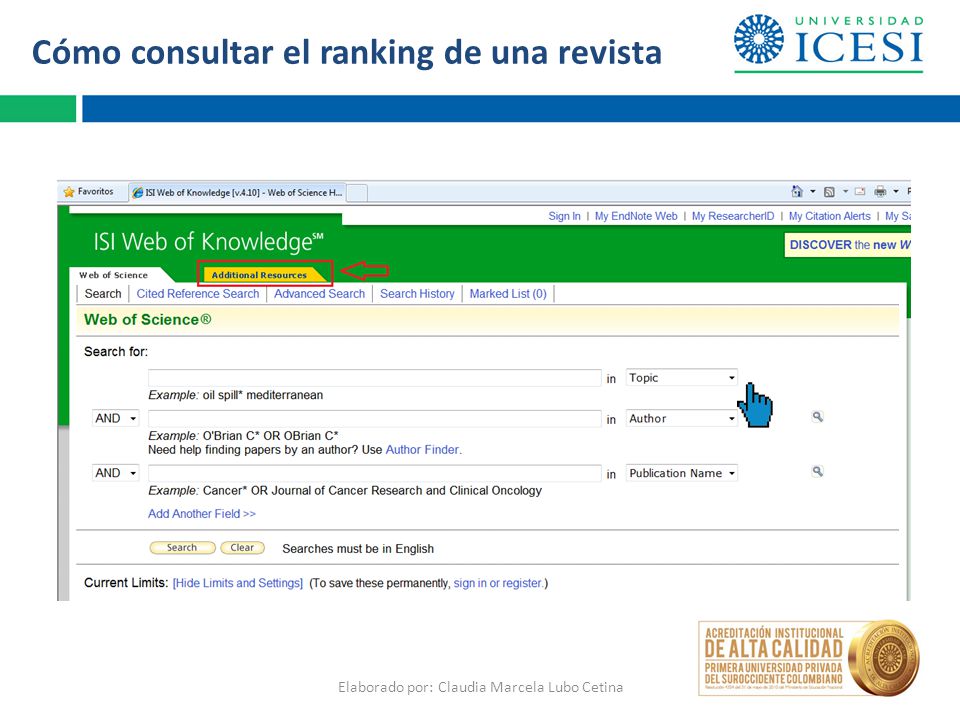Open the Author field dropdown
This screenshot has width=960, height=720.
pyautogui.click(x=681, y=418)
